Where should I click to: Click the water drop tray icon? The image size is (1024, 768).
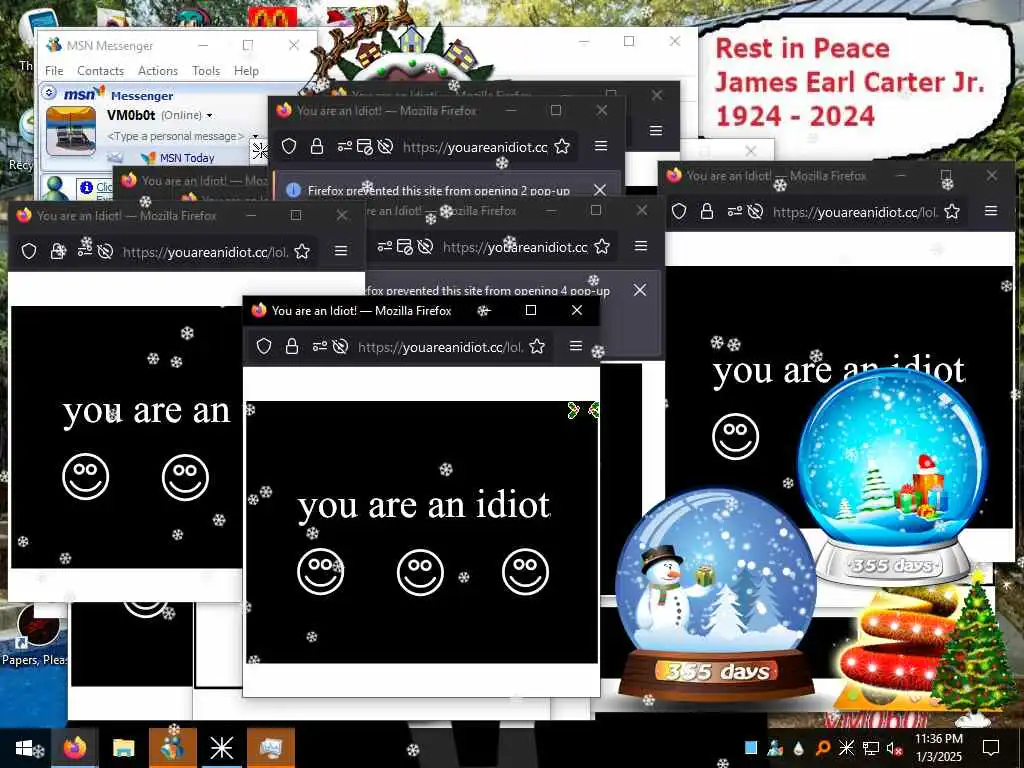[799, 748]
